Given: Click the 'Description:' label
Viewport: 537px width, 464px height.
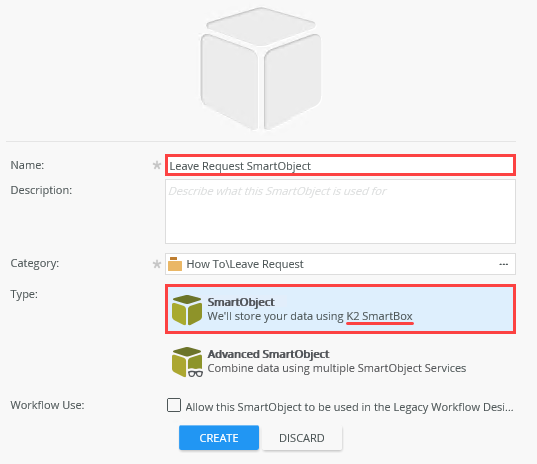Looking at the screenshot, I should pos(41,190).
